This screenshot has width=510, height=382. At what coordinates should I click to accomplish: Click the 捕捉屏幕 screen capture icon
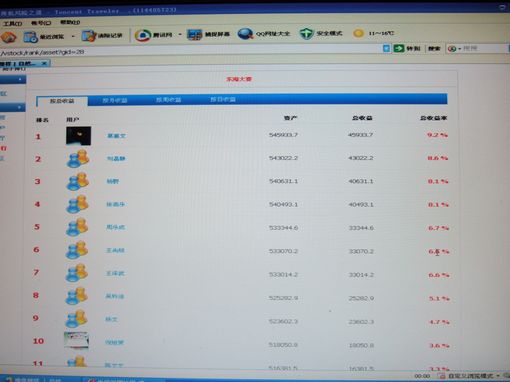coord(195,35)
